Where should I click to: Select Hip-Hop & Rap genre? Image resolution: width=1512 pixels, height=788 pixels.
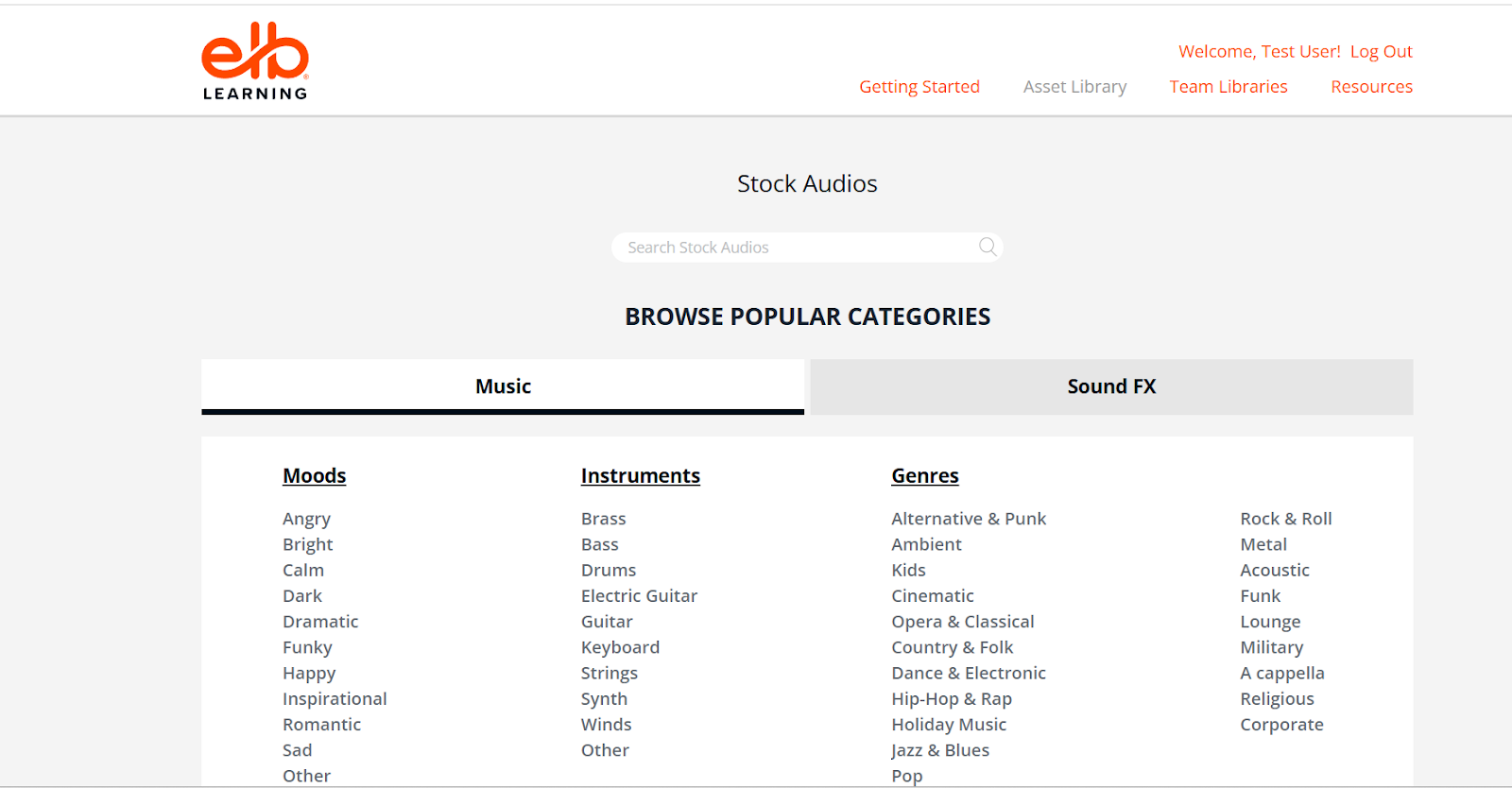coord(951,699)
